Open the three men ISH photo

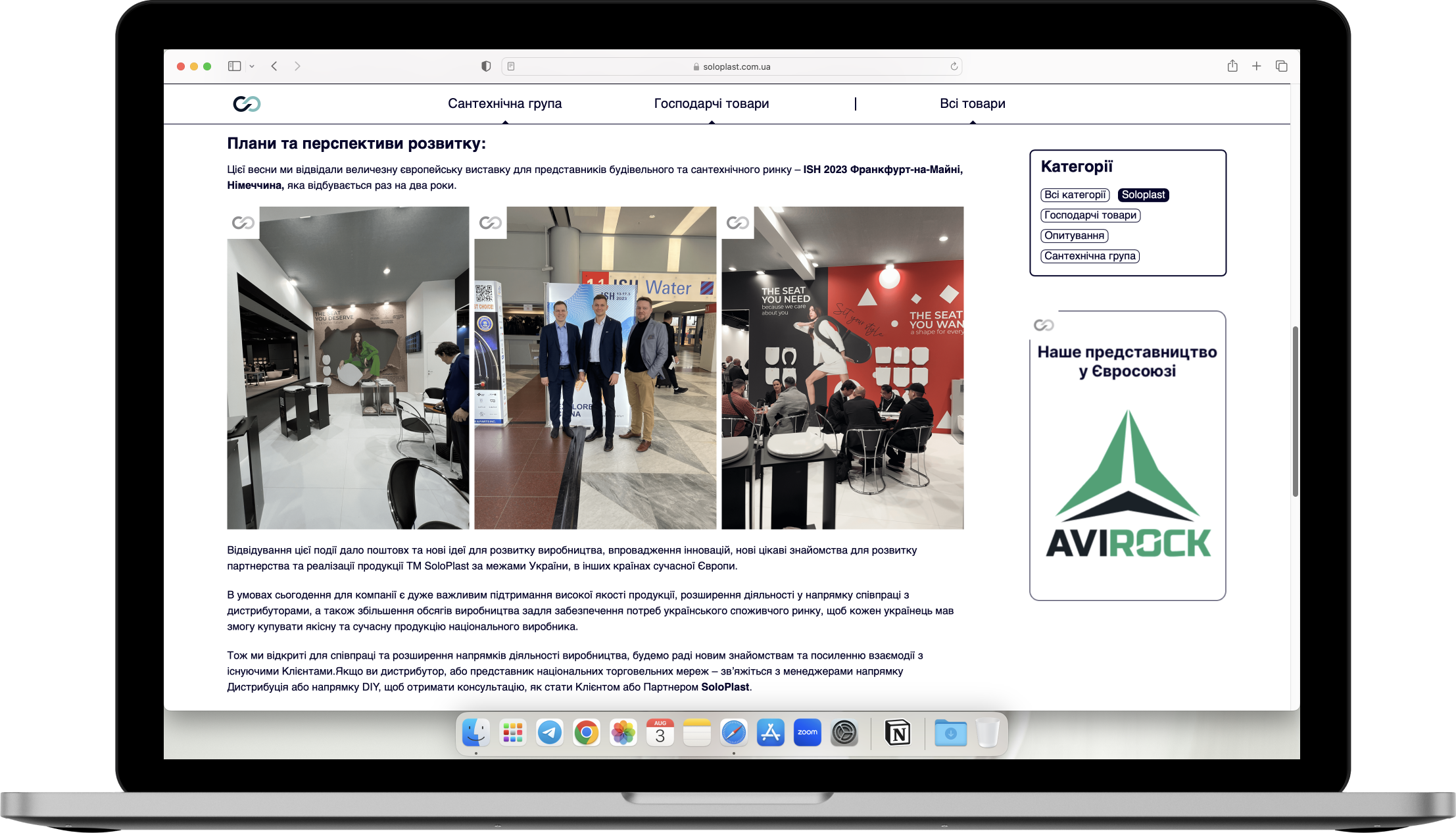click(595, 368)
